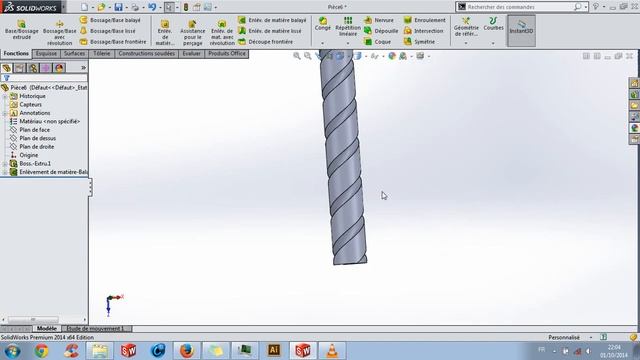
Task: Select Bossage/Base lissé command
Action: tap(108, 31)
